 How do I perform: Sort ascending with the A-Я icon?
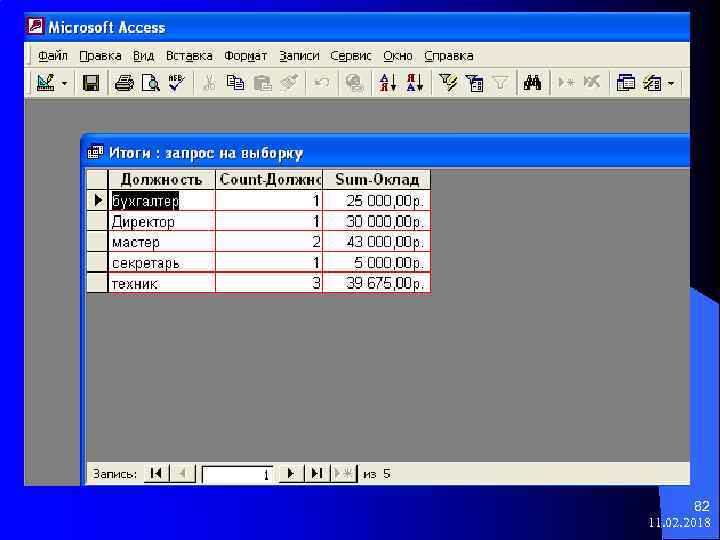click(x=388, y=83)
